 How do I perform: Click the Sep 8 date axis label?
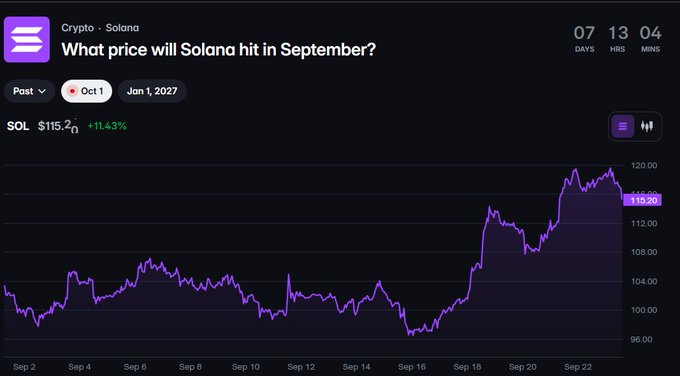[190, 367]
